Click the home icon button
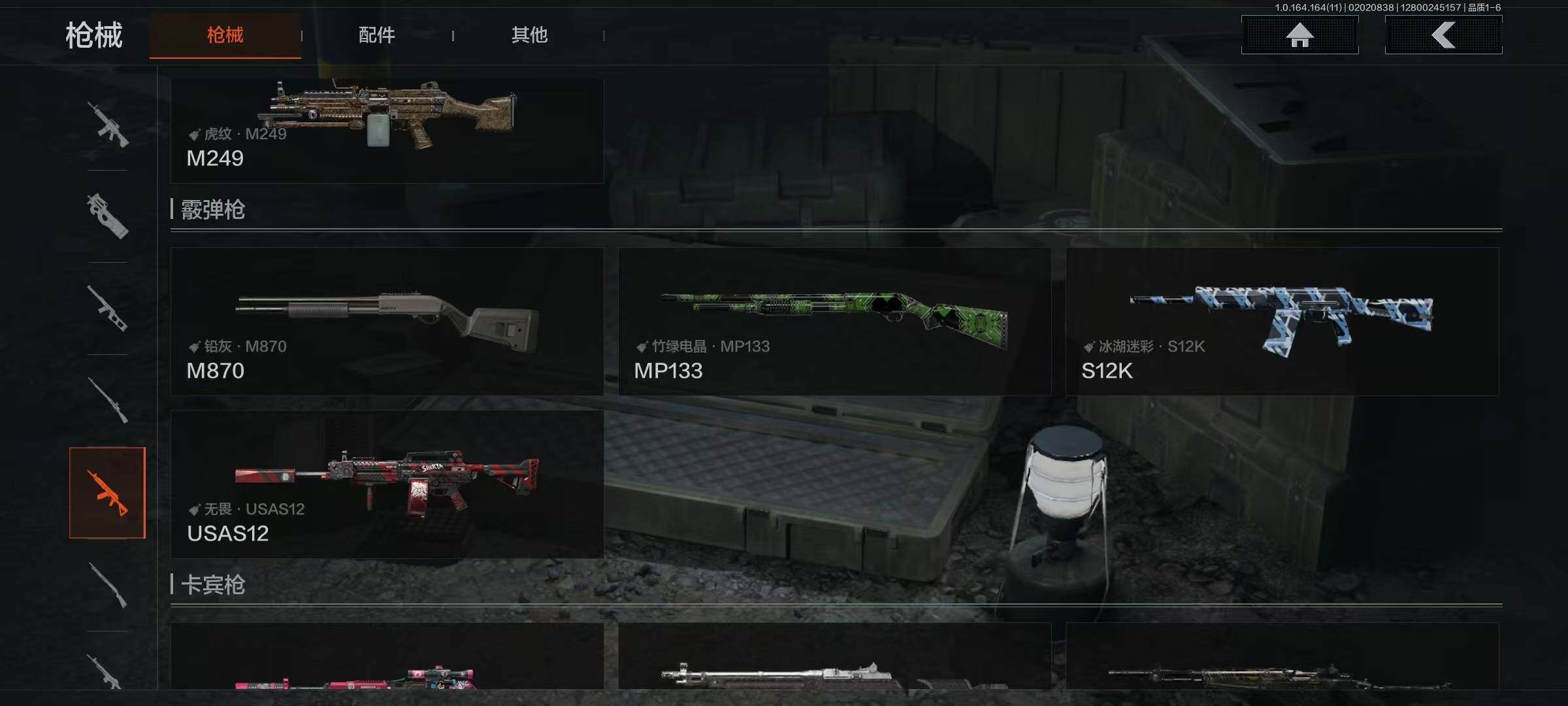Image resolution: width=1568 pixels, height=706 pixels. 1299,35
